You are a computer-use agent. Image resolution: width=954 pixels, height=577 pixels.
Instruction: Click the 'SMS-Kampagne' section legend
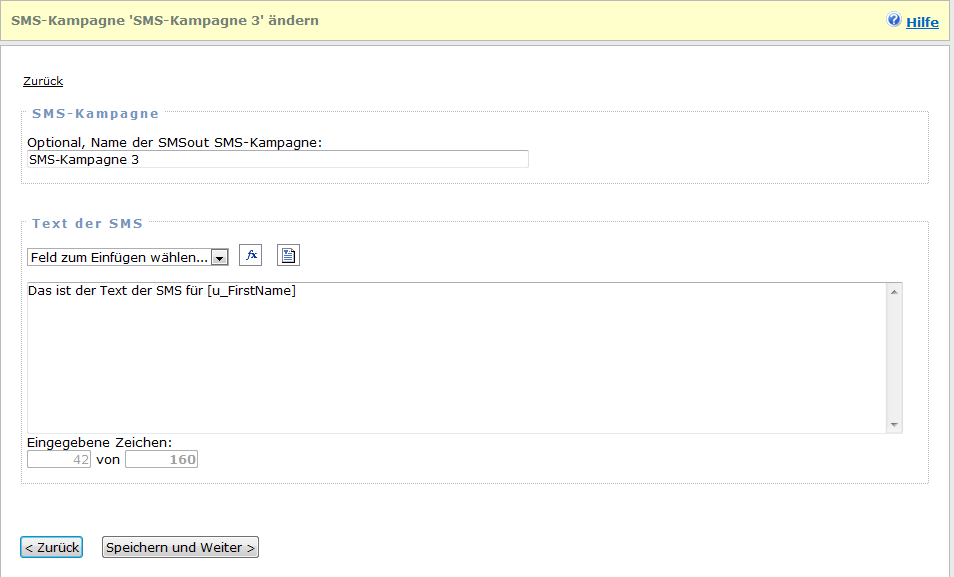(x=95, y=113)
